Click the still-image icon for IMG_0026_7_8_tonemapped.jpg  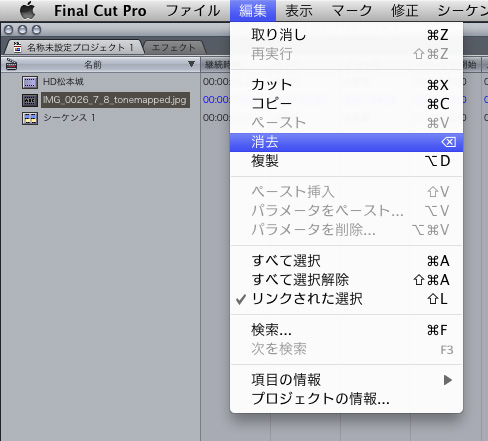point(30,100)
